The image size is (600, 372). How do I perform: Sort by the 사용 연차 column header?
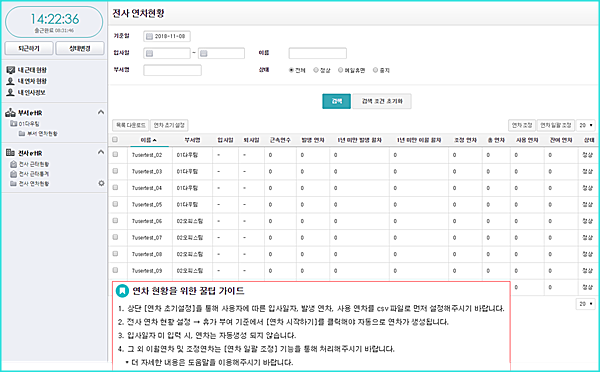pos(527,140)
